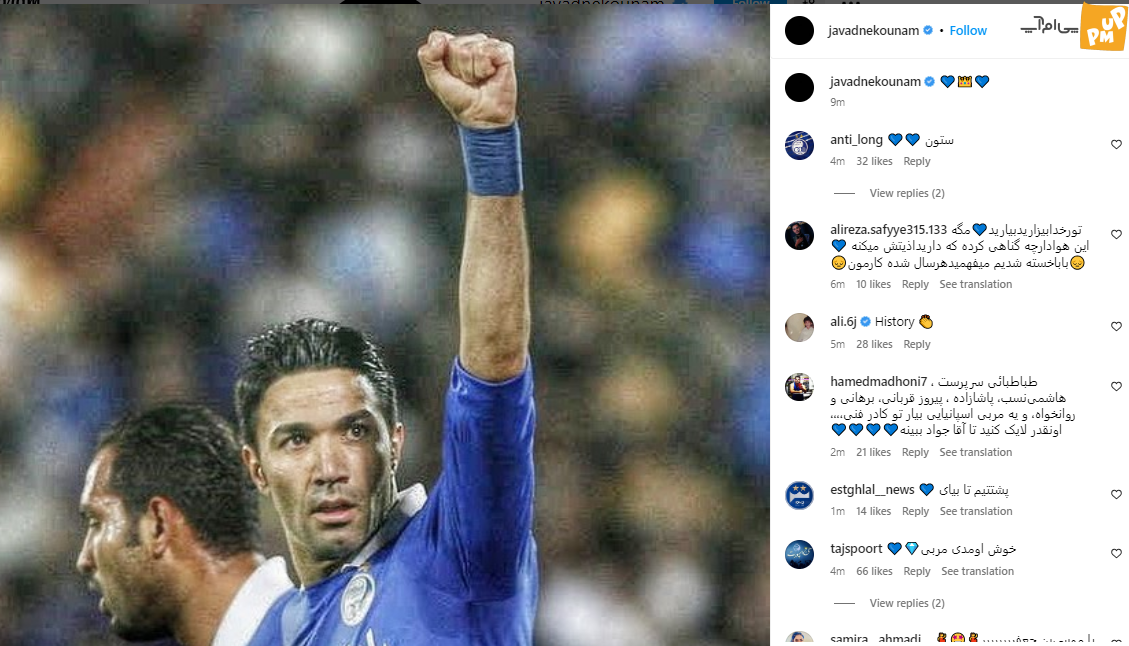Open the footballer post photo

[x=384, y=325]
